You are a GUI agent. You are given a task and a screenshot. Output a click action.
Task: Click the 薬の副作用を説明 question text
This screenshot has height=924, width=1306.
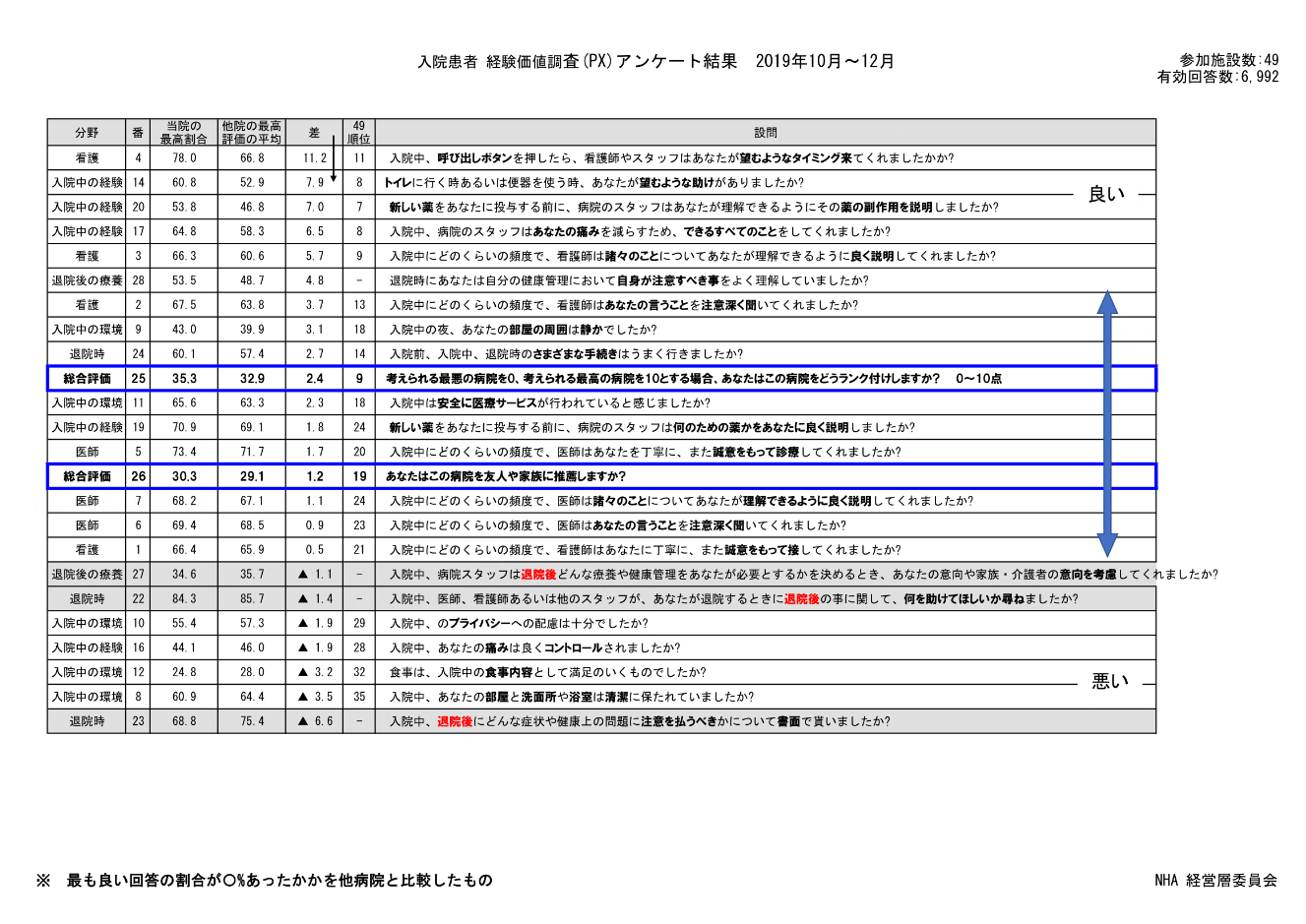tap(694, 207)
